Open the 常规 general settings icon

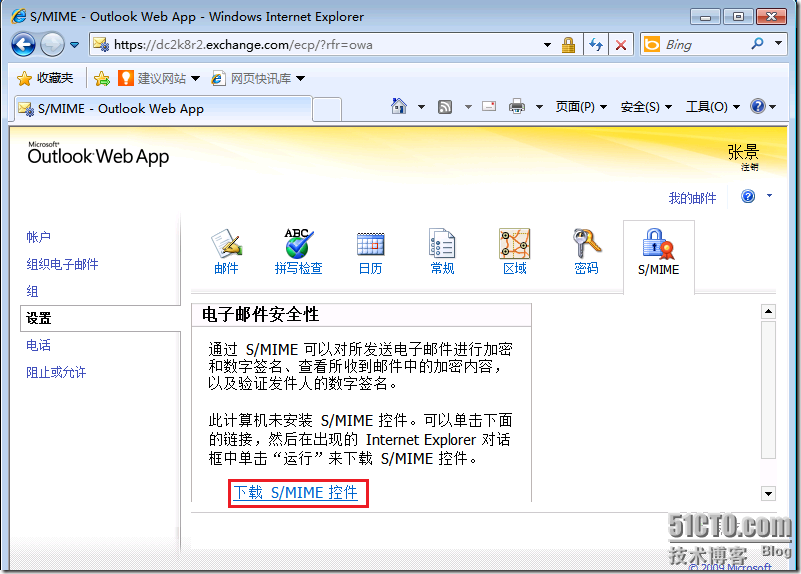pos(442,251)
